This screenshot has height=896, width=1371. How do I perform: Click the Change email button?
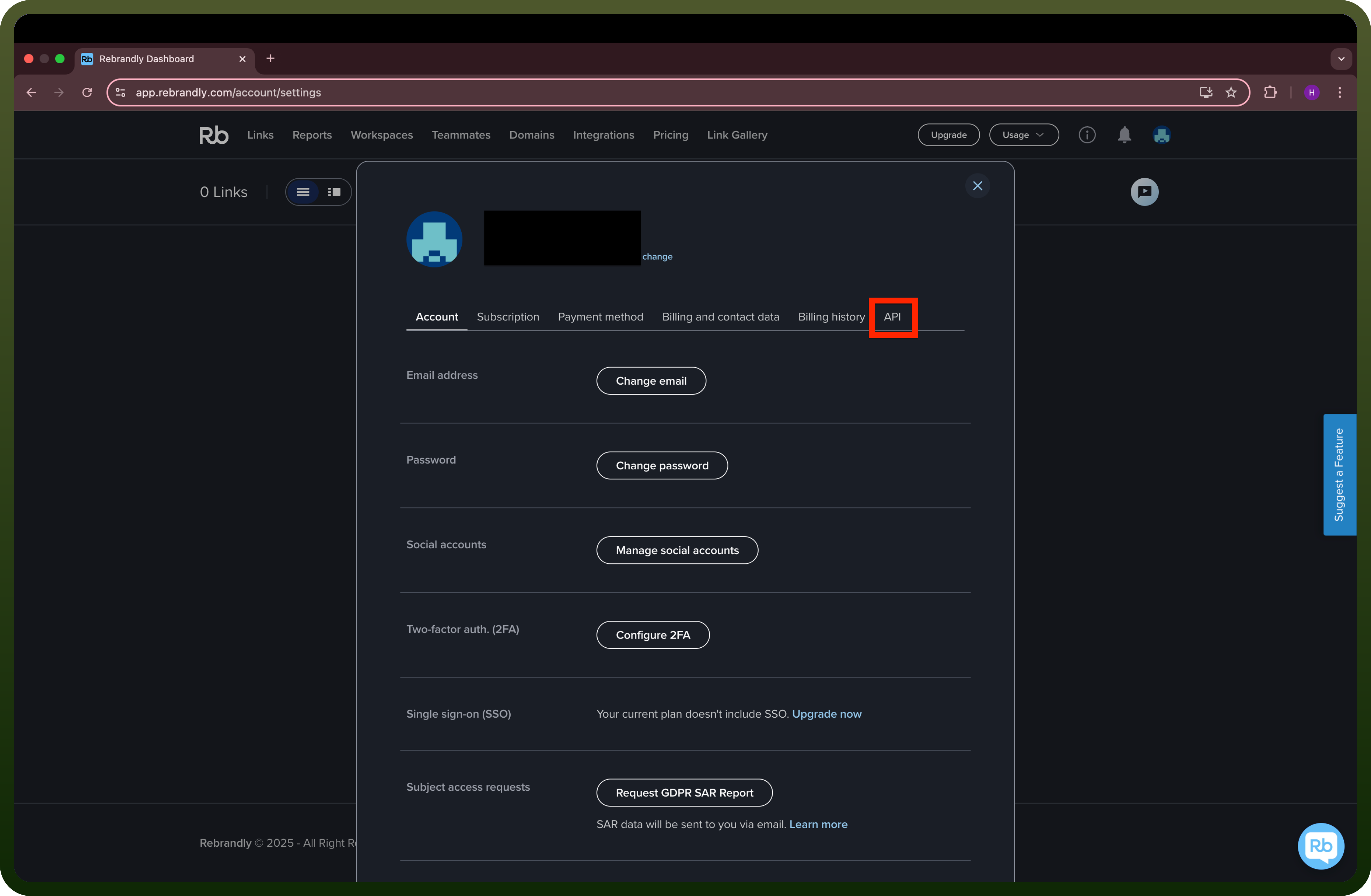point(651,381)
